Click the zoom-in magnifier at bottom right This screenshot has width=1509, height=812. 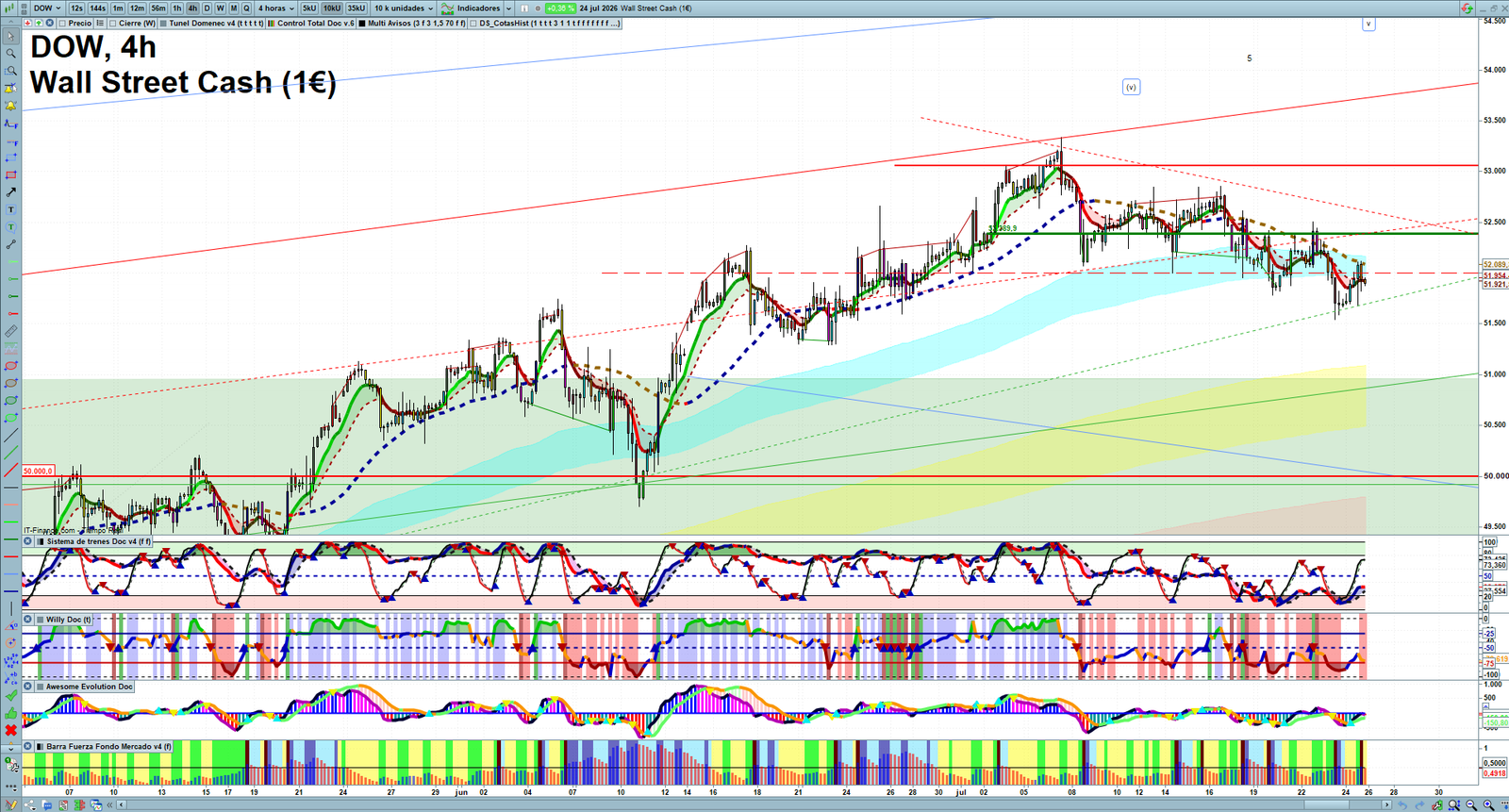coord(1488,805)
